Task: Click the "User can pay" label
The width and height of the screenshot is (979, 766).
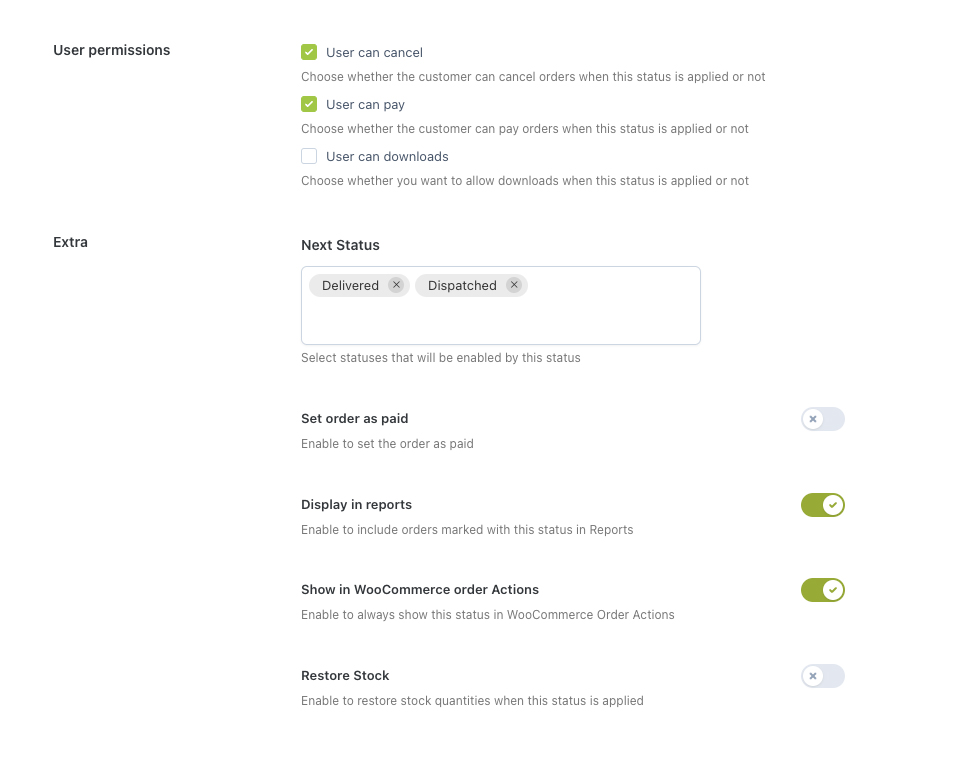Action: (x=365, y=104)
